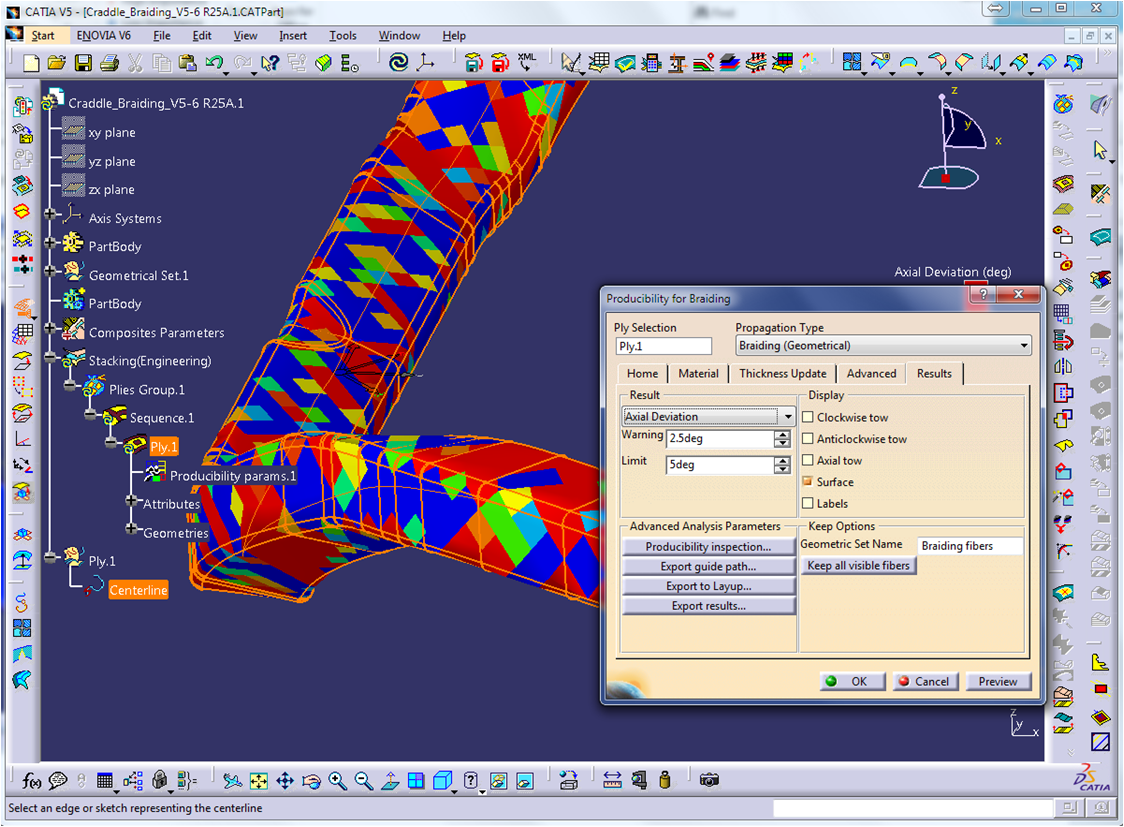Click the Pan view arrows icon
Viewport: 1124px width, 827px height.
[x=285, y=781]
